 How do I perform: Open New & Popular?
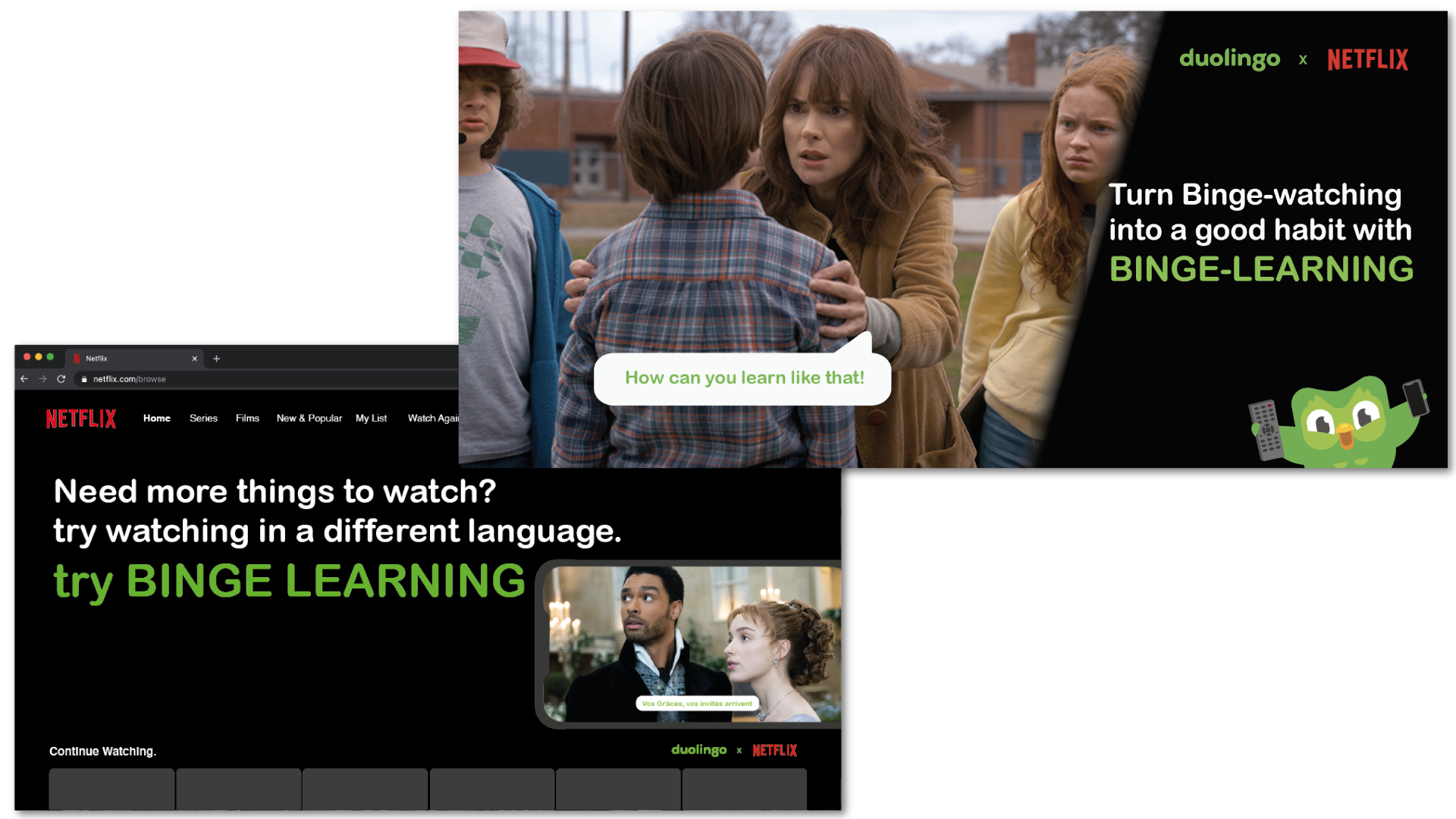coord(309,419)
